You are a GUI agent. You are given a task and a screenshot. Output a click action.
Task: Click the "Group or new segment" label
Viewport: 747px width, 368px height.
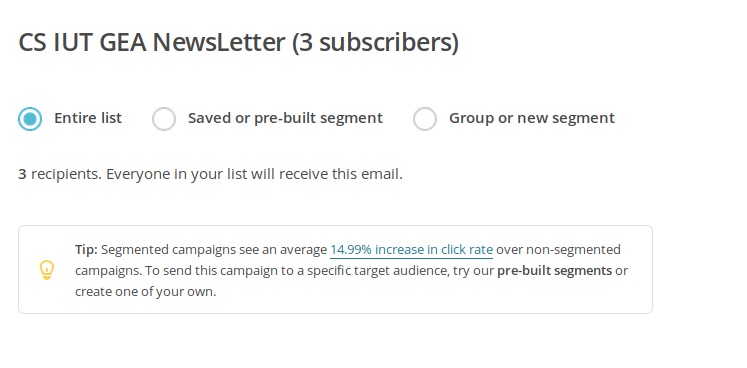click(x=532, y=118)
